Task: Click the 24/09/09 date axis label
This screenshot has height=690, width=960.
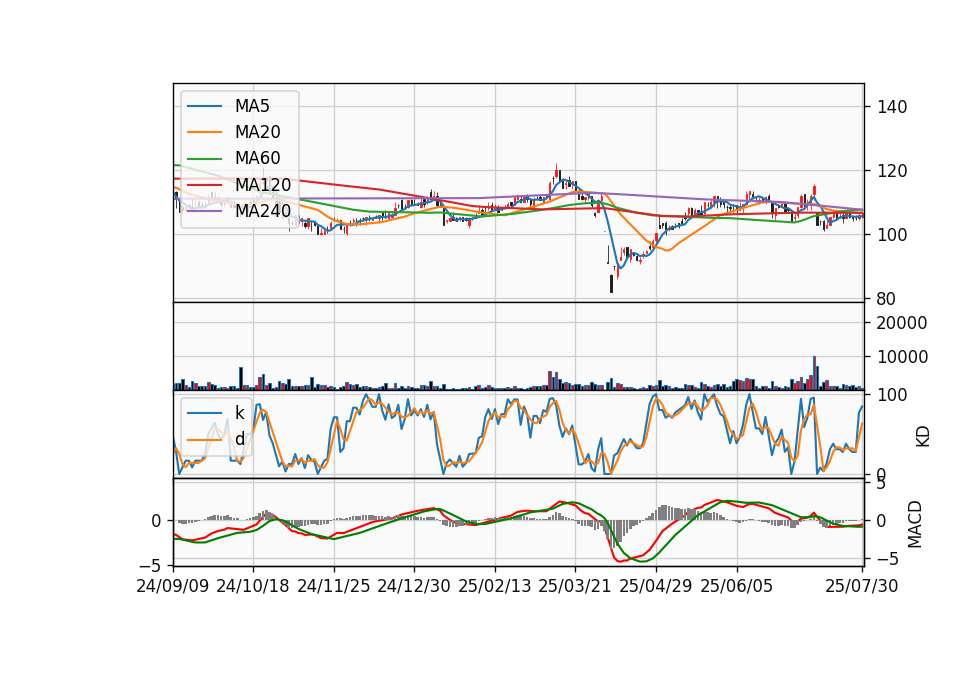Action: (x=173, y=586)
